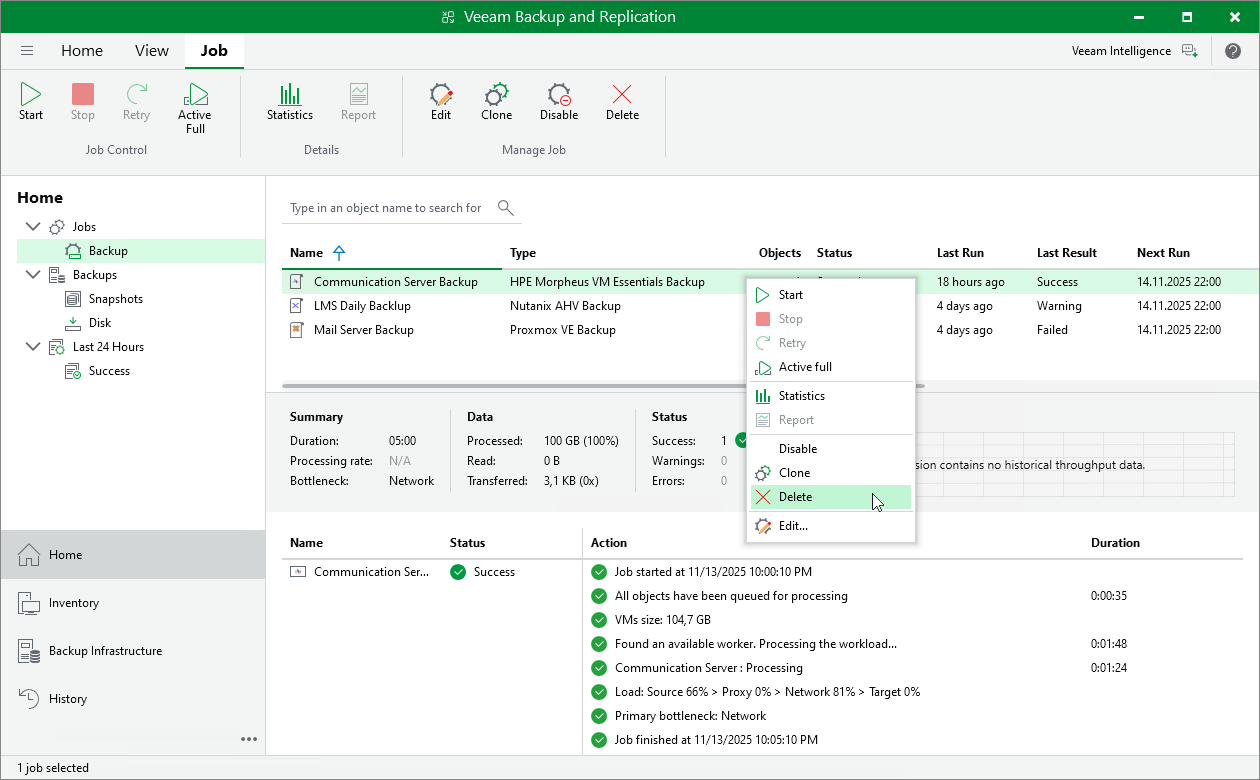Image resolution: width=1260 pixels, height=780 pixels.
Task: Open Backup Infrastructure from the sidebar
Action: pyautogui.click(x=105, y=650)
